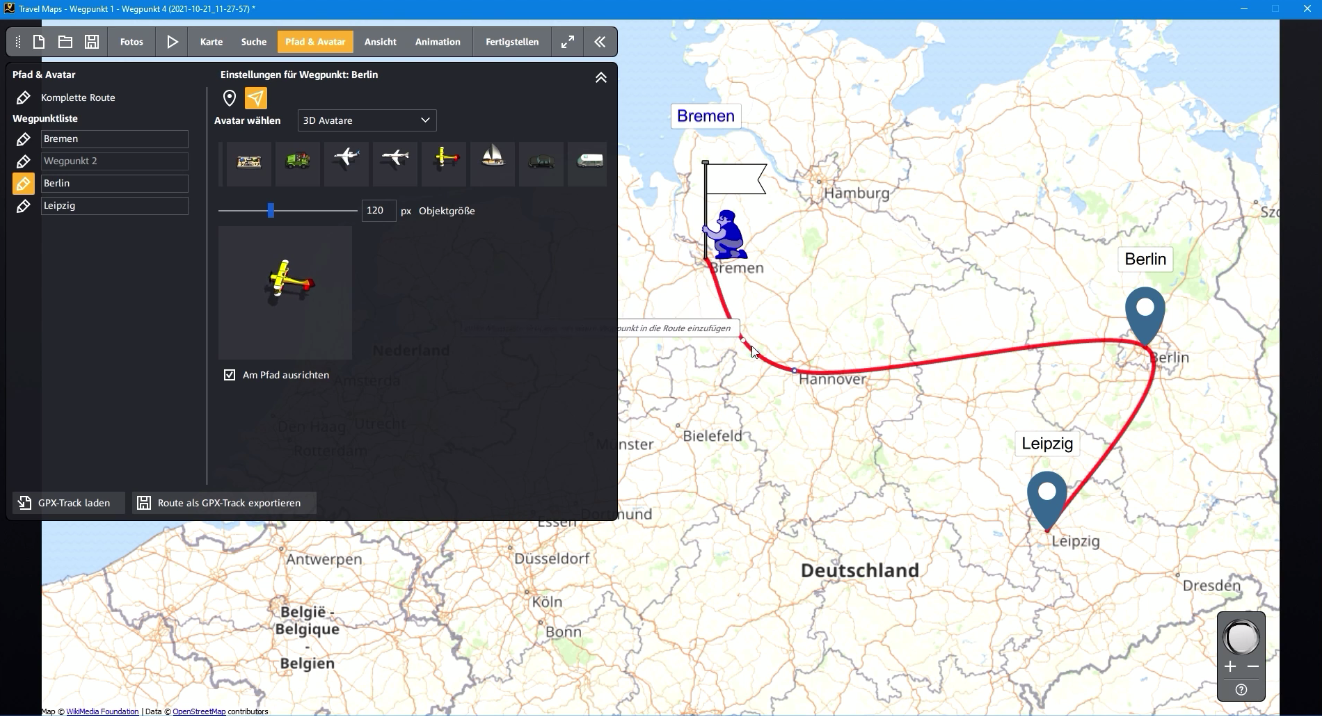Collapse the Wegpunkt settings panel chevron
Image resolution: width=1322 pixels, height=716 pixels.
[600, 76]
